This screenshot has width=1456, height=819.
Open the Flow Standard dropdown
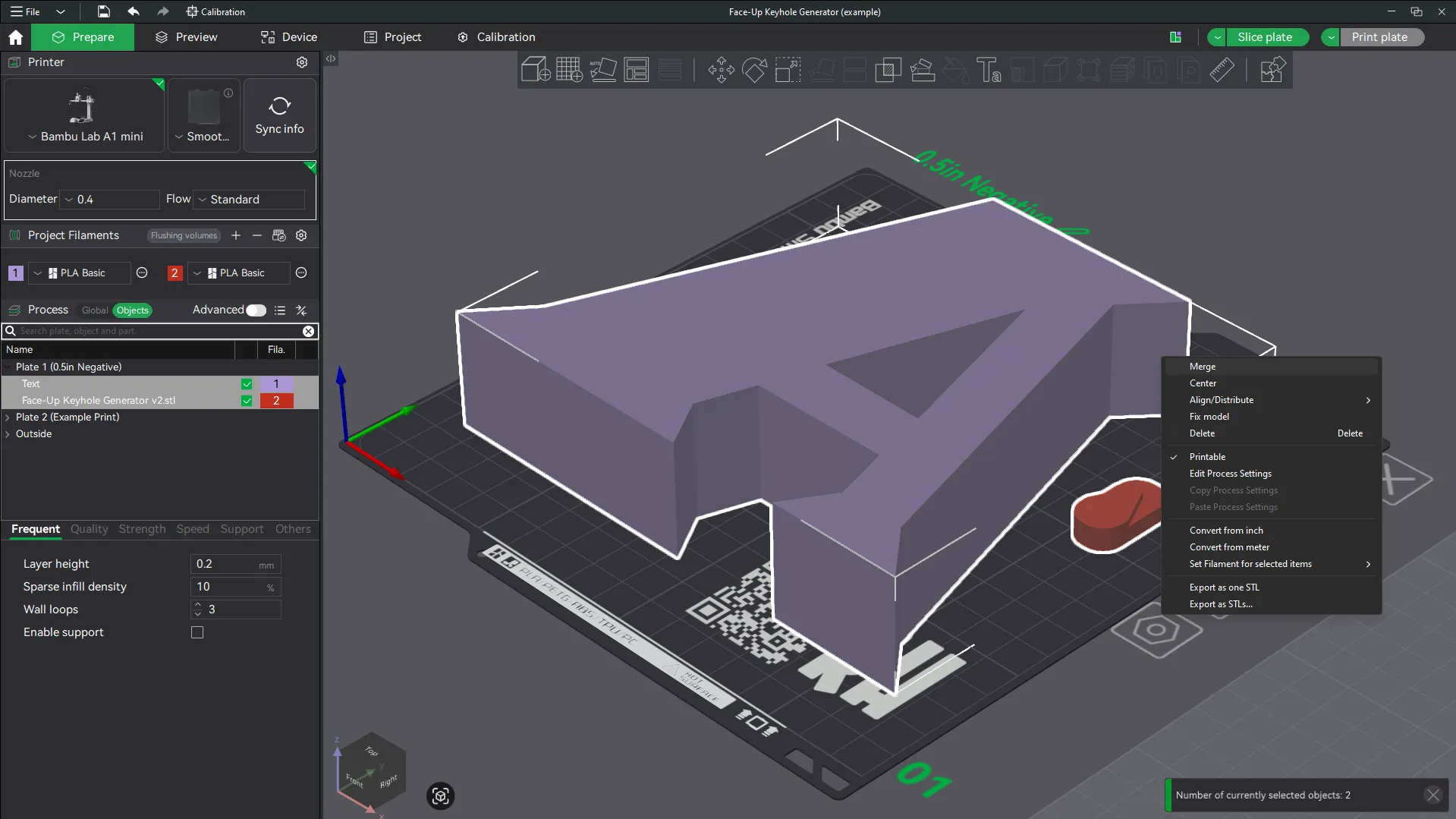tap(249, 200)
